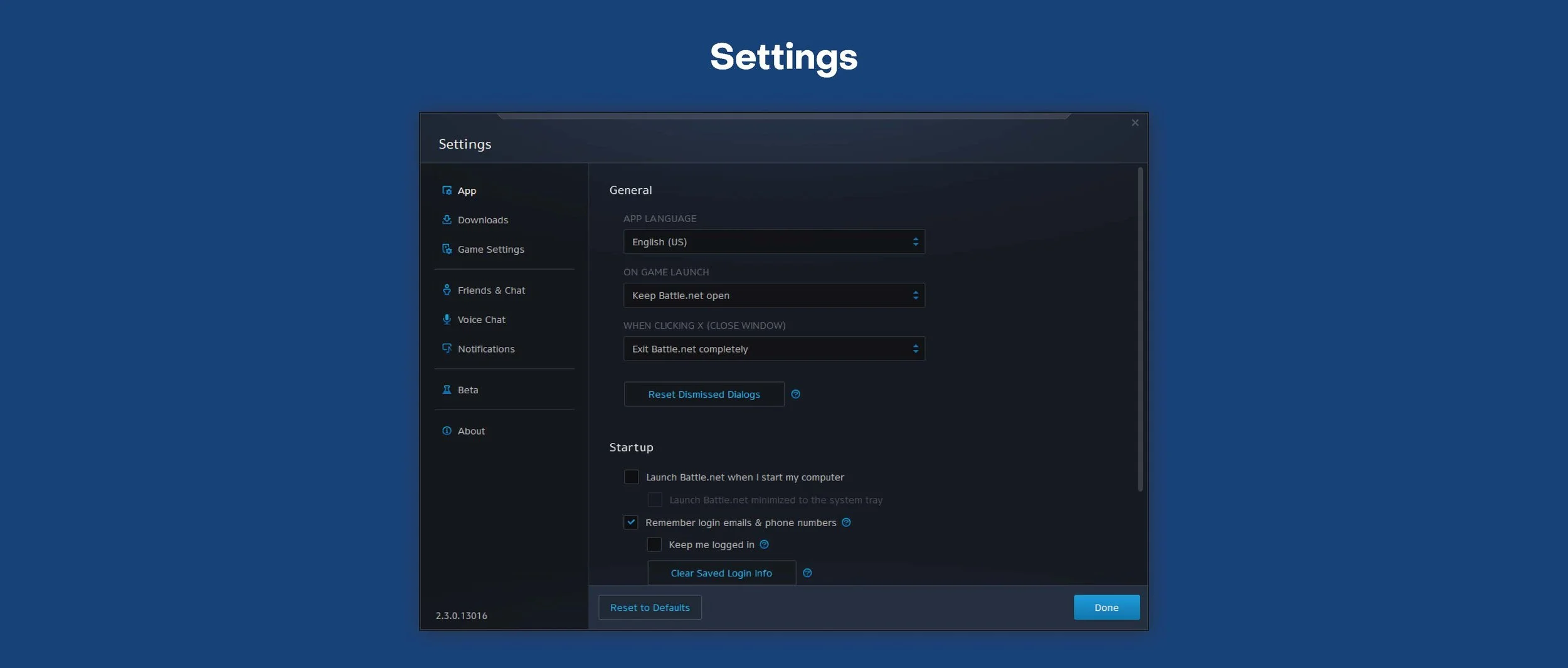Screen dimensions: 1568x668
Task: Enable the Keep me logged in option
Action: (655, 544)
